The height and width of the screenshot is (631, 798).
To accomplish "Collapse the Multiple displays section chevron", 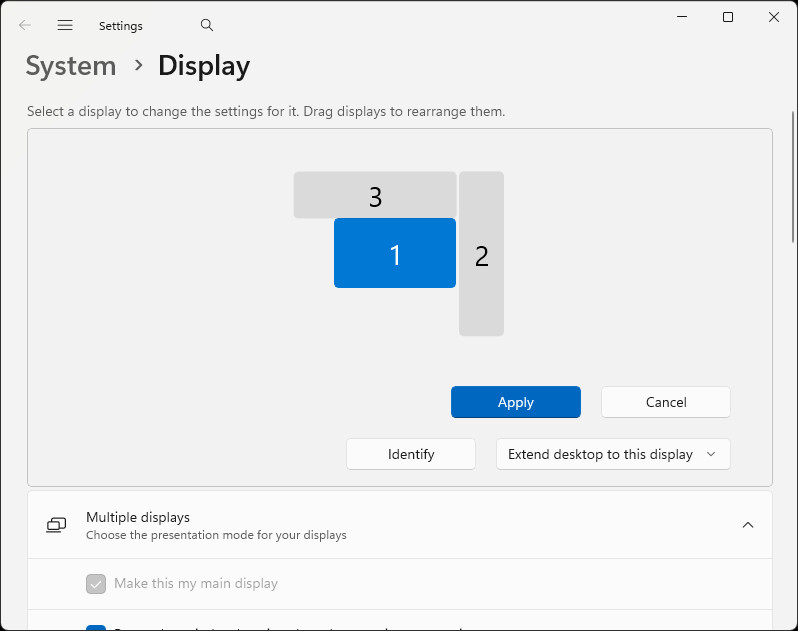I will pyautogui.click(x=747, y=525).
